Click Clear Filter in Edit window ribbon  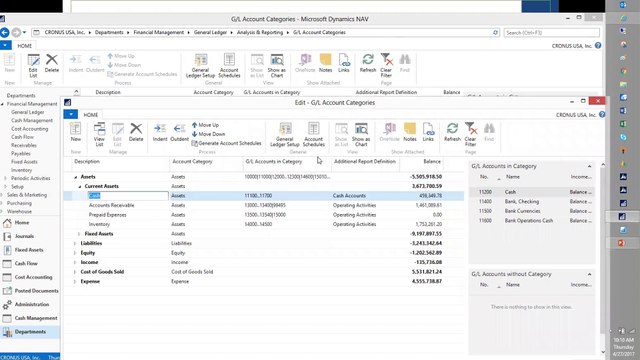[471, 134]
